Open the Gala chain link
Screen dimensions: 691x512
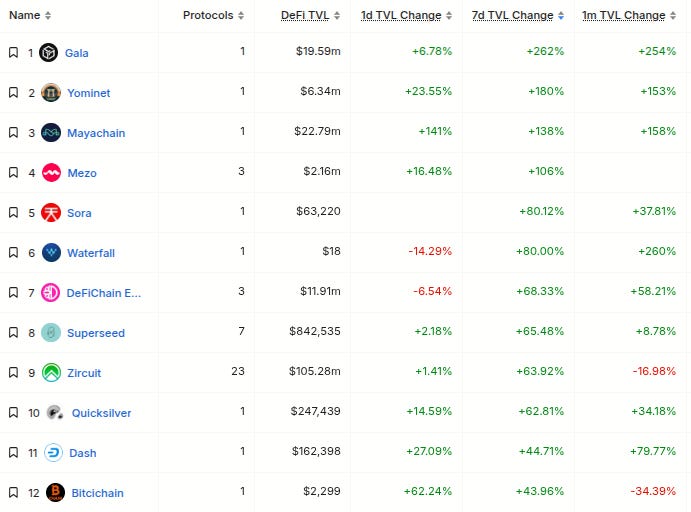[77, 53]
